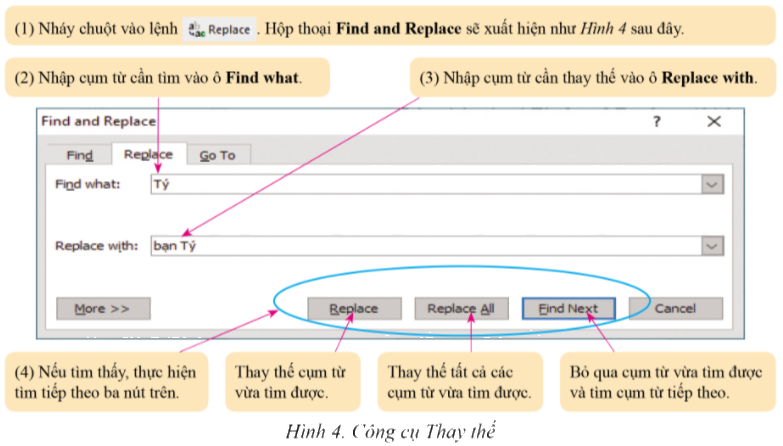
Task: Expand the Find what dropdown arrow
Action: click(x=712, y=184)
